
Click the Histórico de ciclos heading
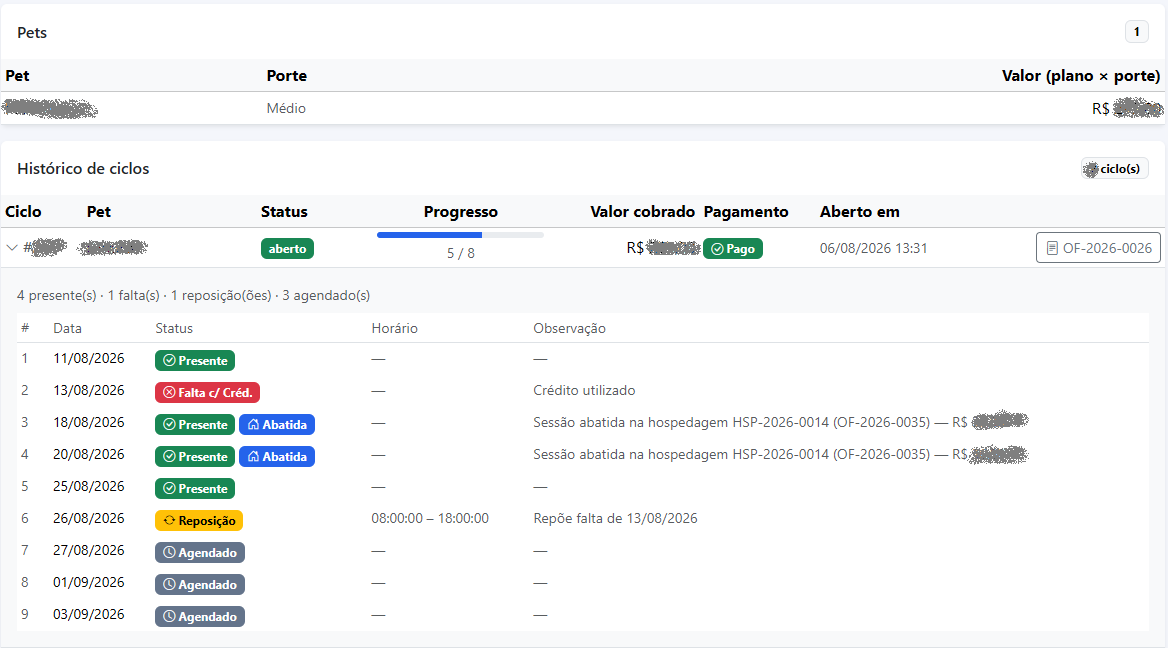coord(83,168)
